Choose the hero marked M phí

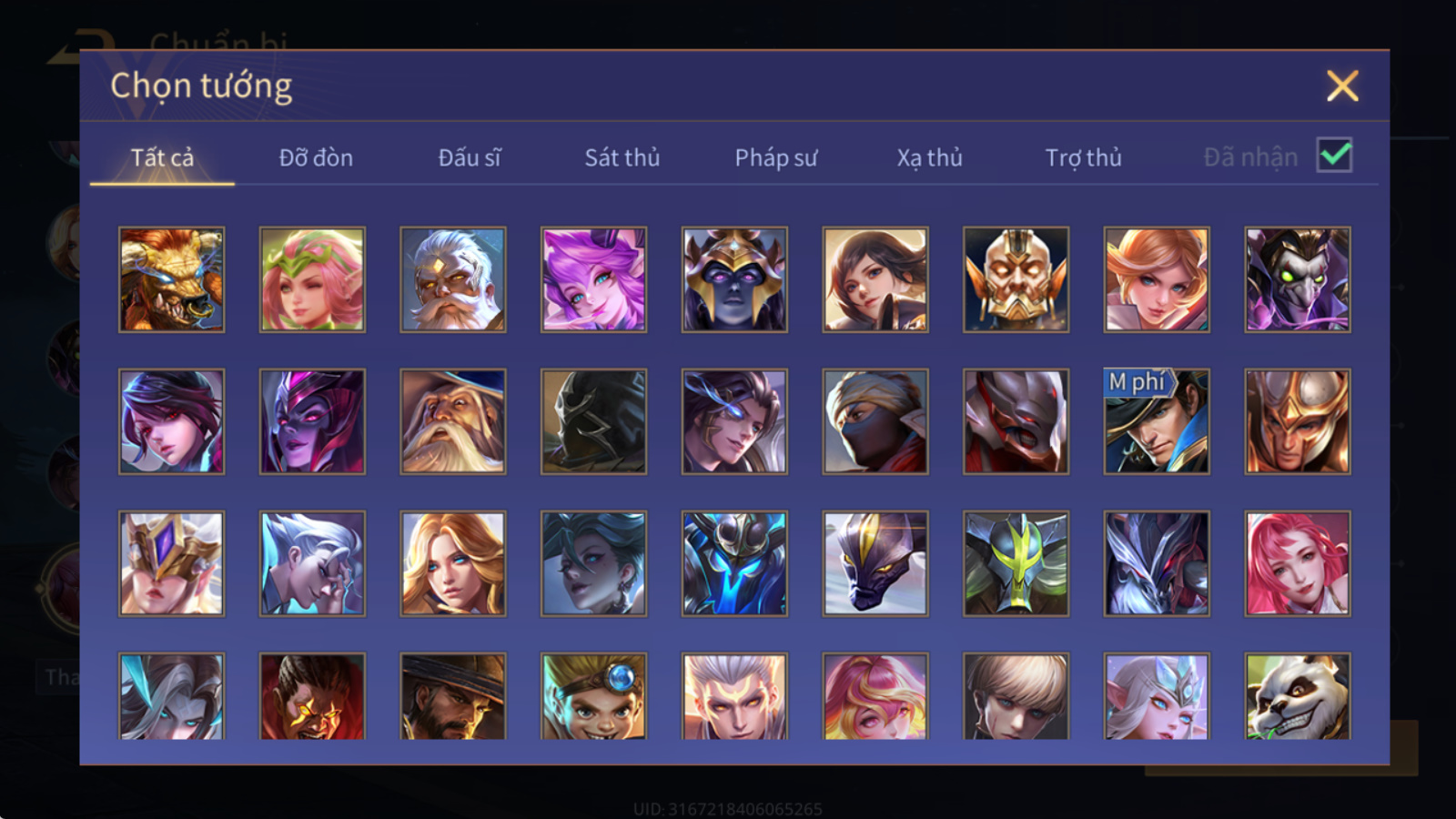click(x=1157, y=421)
